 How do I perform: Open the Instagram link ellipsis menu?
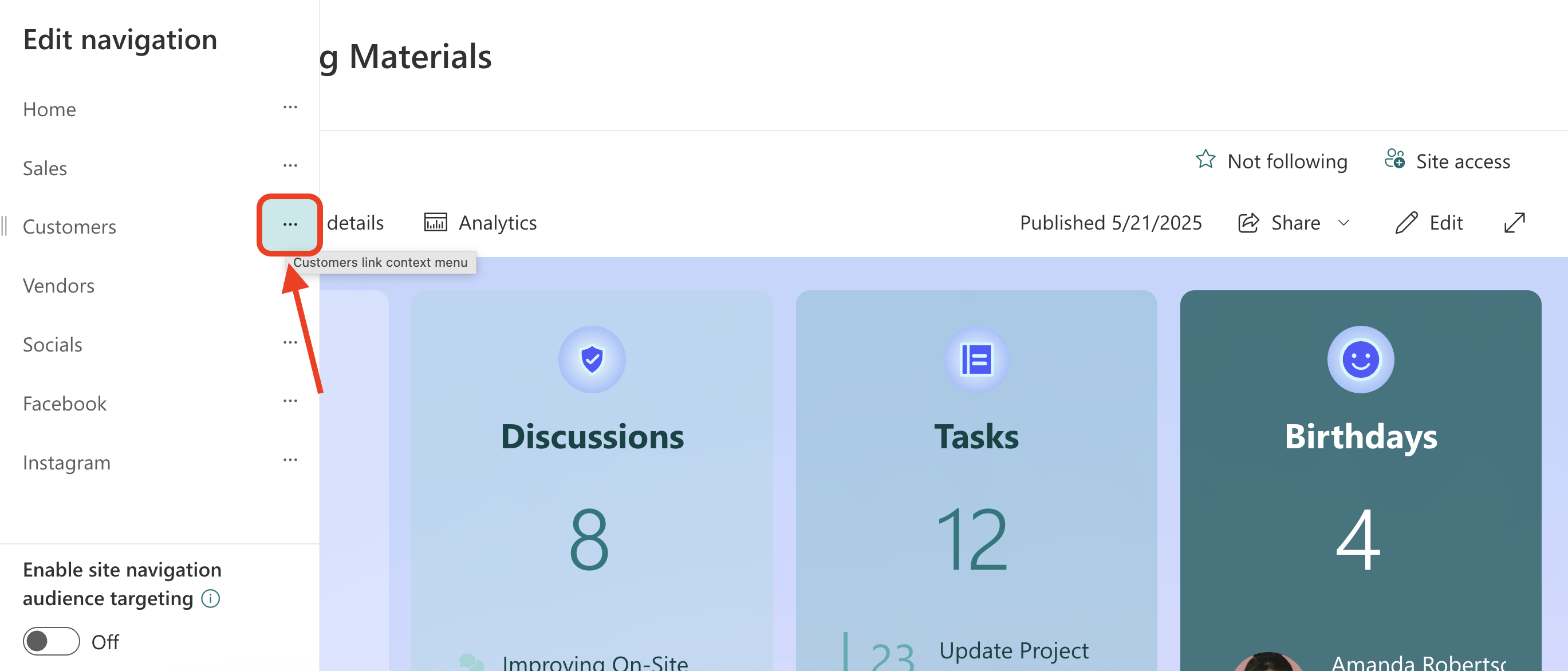(x=290, y=460)
